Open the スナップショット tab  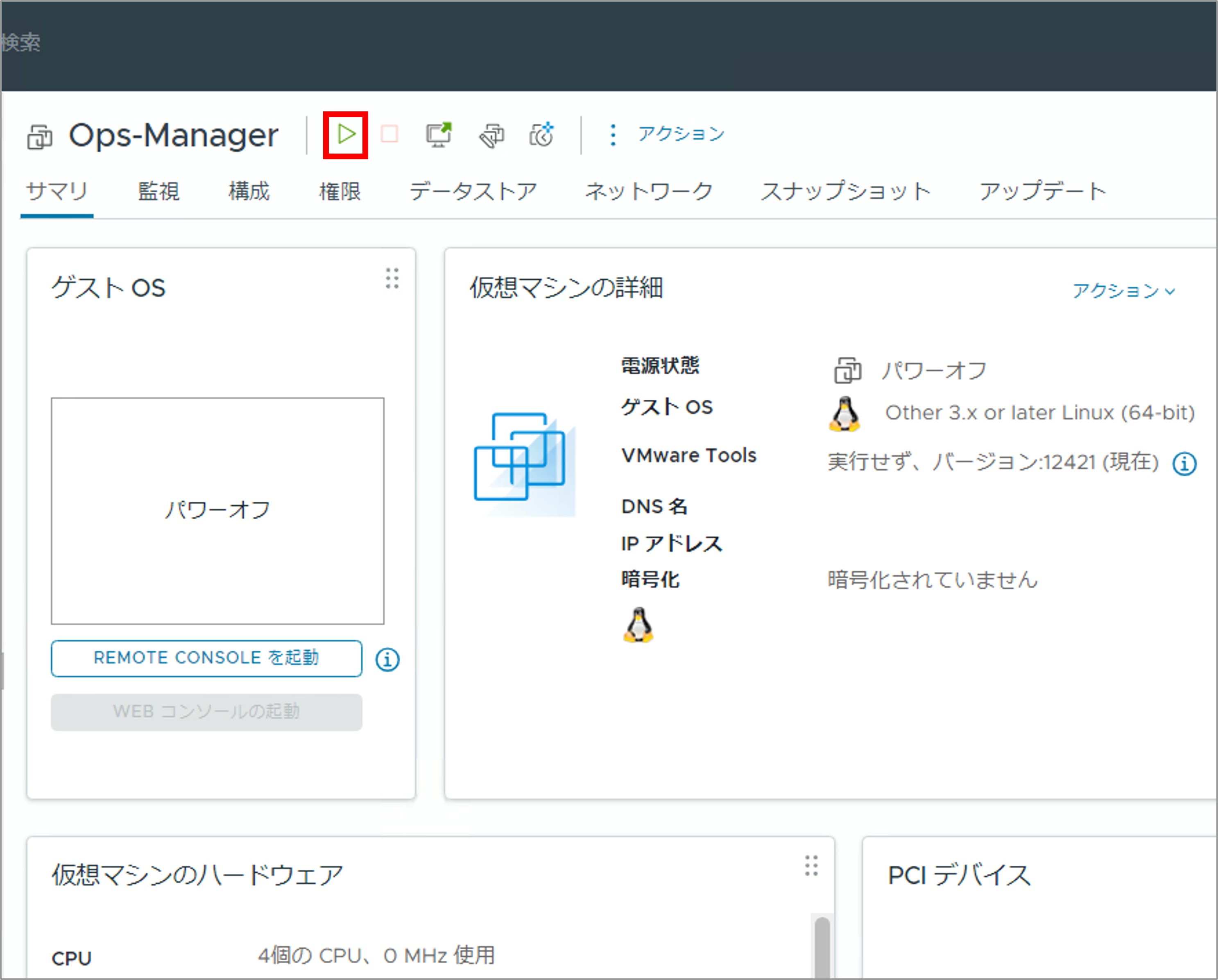(x=845, y=192)
